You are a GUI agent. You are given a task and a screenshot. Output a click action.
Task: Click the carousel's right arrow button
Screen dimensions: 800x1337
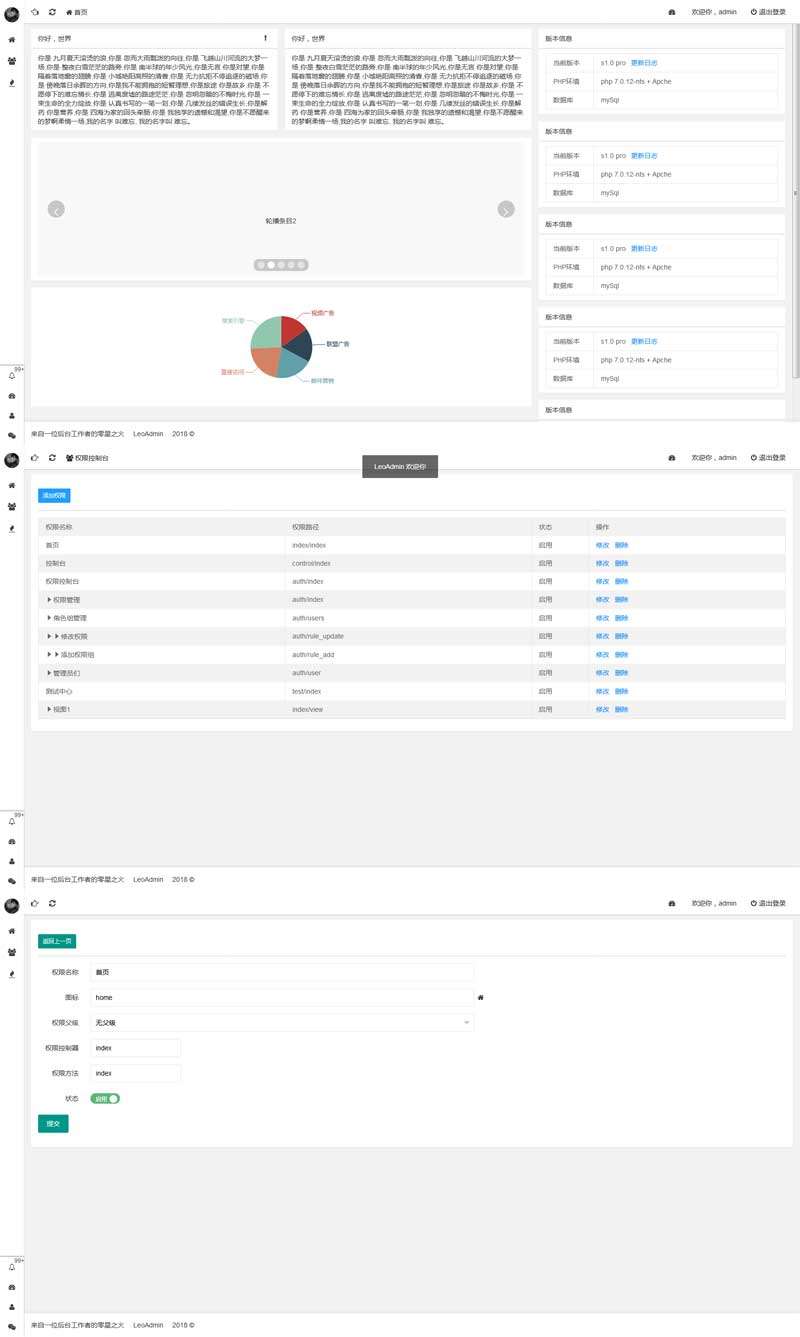[506, 209]
